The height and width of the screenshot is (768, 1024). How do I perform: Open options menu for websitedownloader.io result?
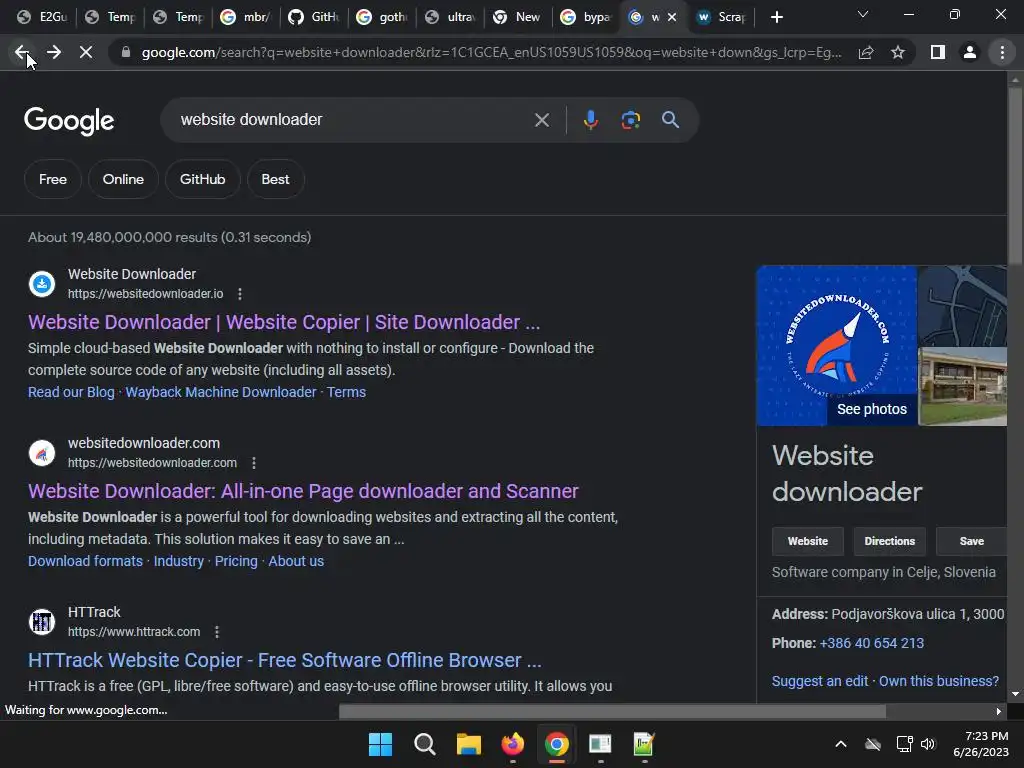[x=240, y=294]
